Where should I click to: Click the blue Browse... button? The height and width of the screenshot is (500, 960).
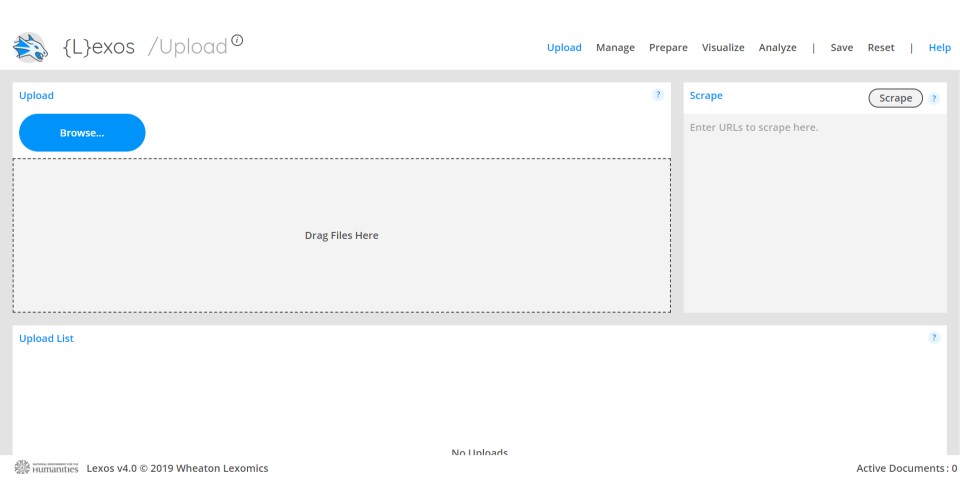tap(82, 133)
